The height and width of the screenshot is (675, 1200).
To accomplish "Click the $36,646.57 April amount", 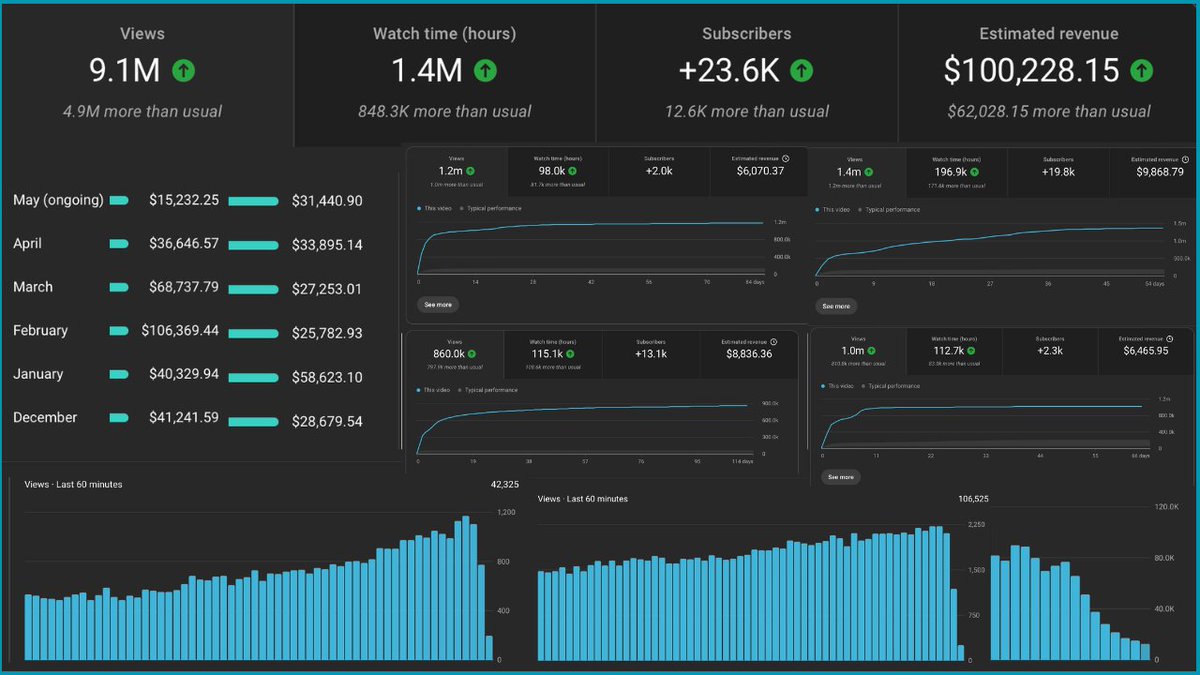I will [x=184, y=243].
